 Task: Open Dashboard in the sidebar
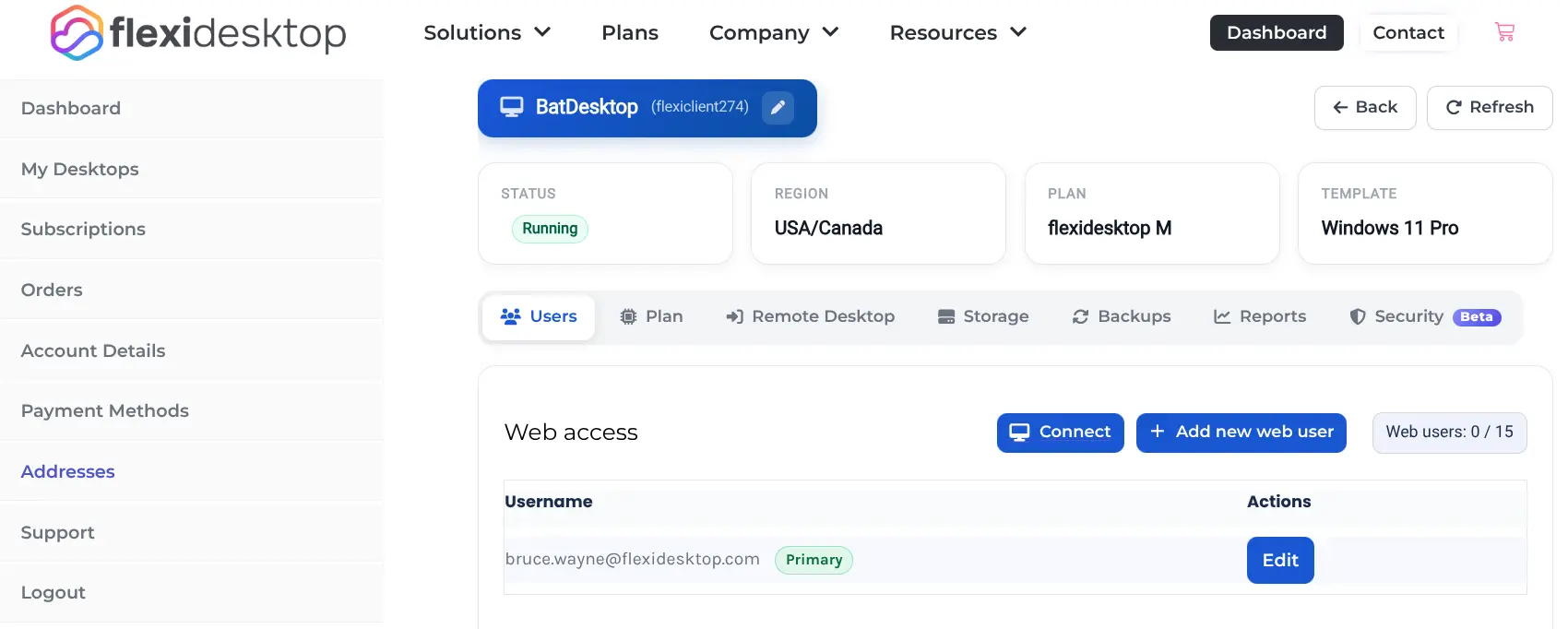click(192, 108)
